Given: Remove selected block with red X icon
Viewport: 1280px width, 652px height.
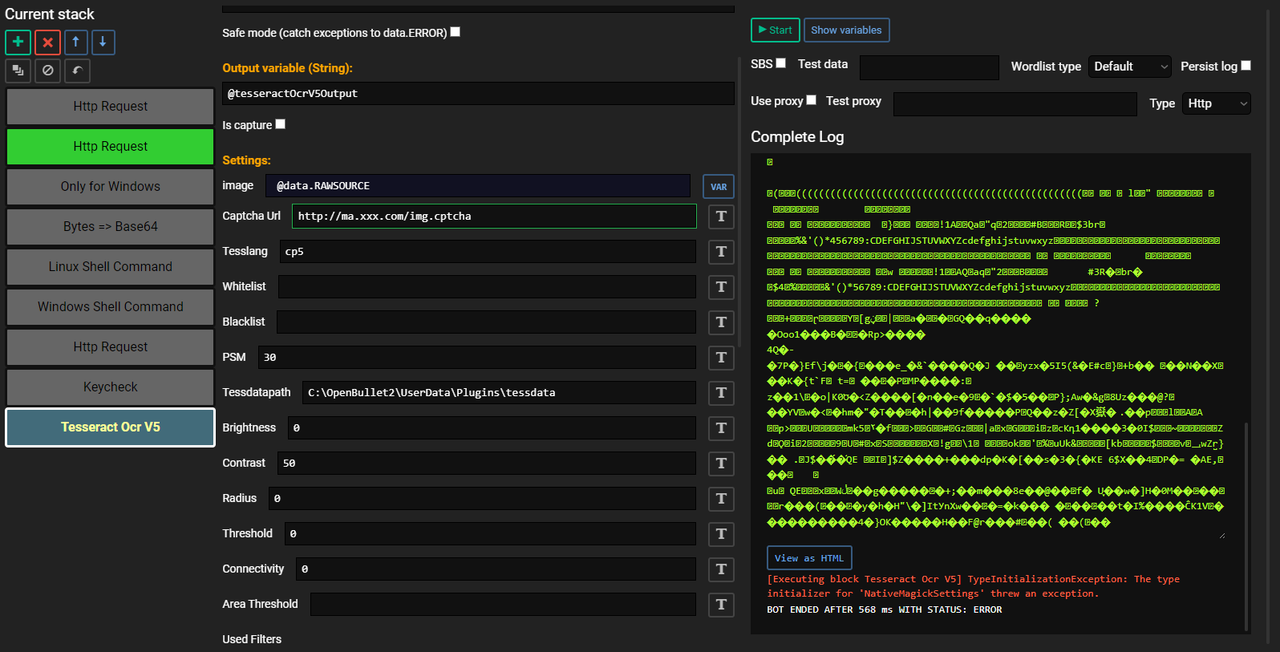Looking at the screenshot, I should 47,42.
